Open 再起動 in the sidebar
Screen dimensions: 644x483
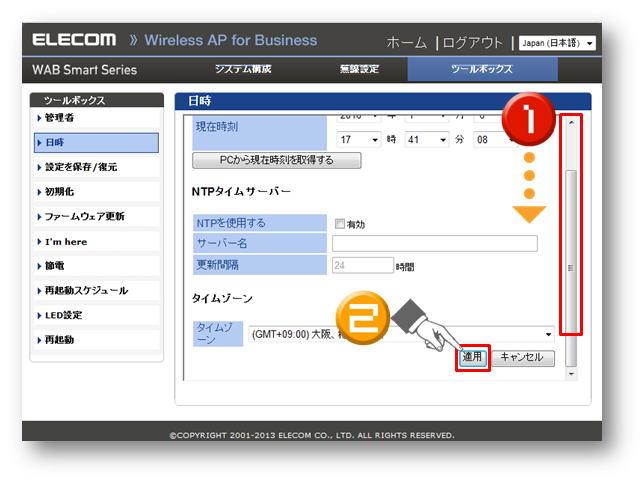(97, 340)
